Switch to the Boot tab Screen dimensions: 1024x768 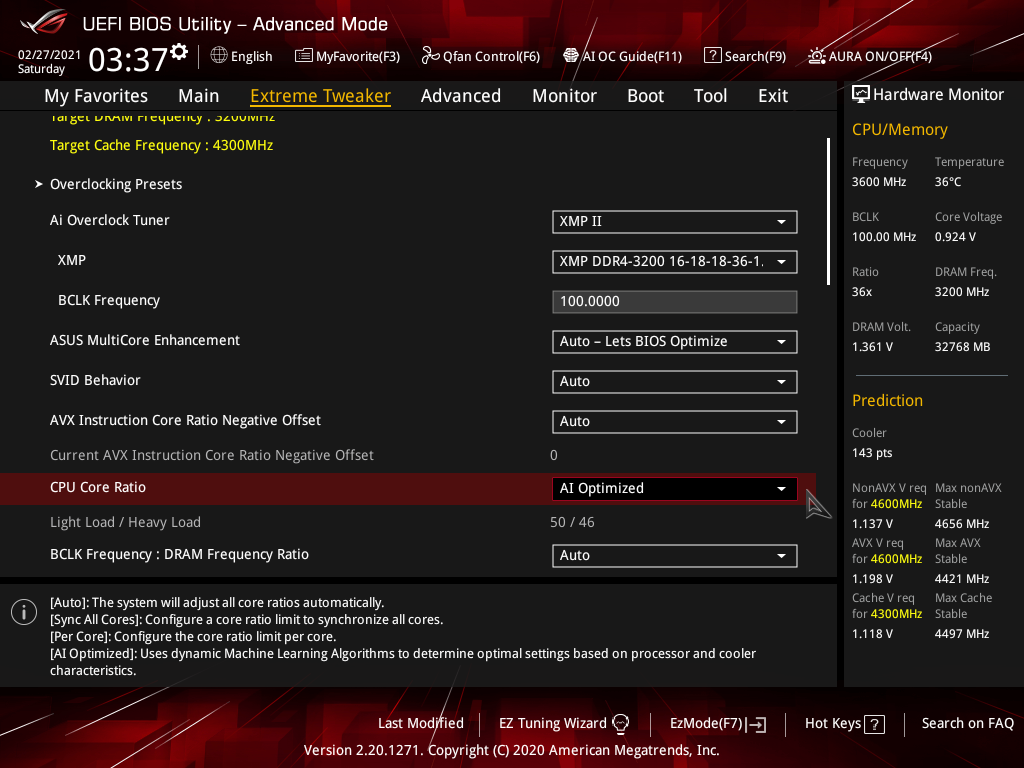[645, 96]
